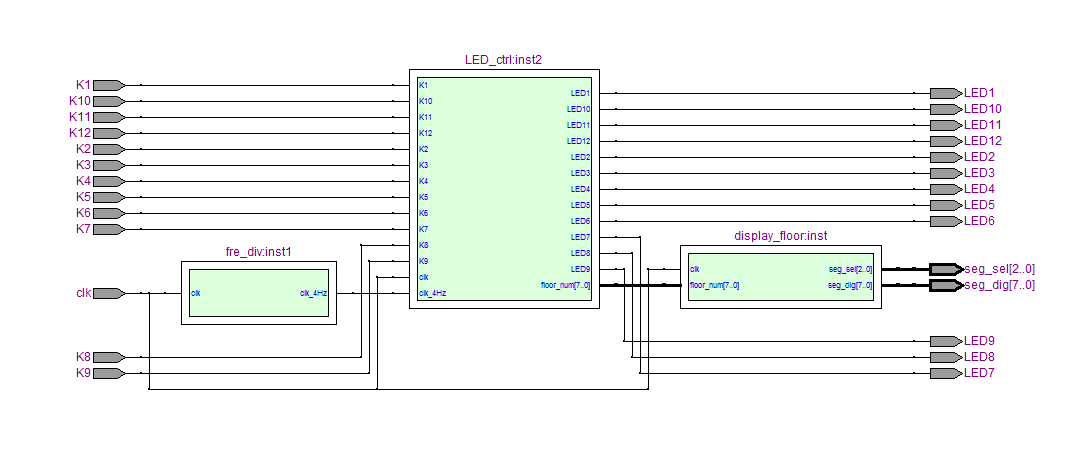Select the LED10 output pin symbol

(x=946, y=109)
